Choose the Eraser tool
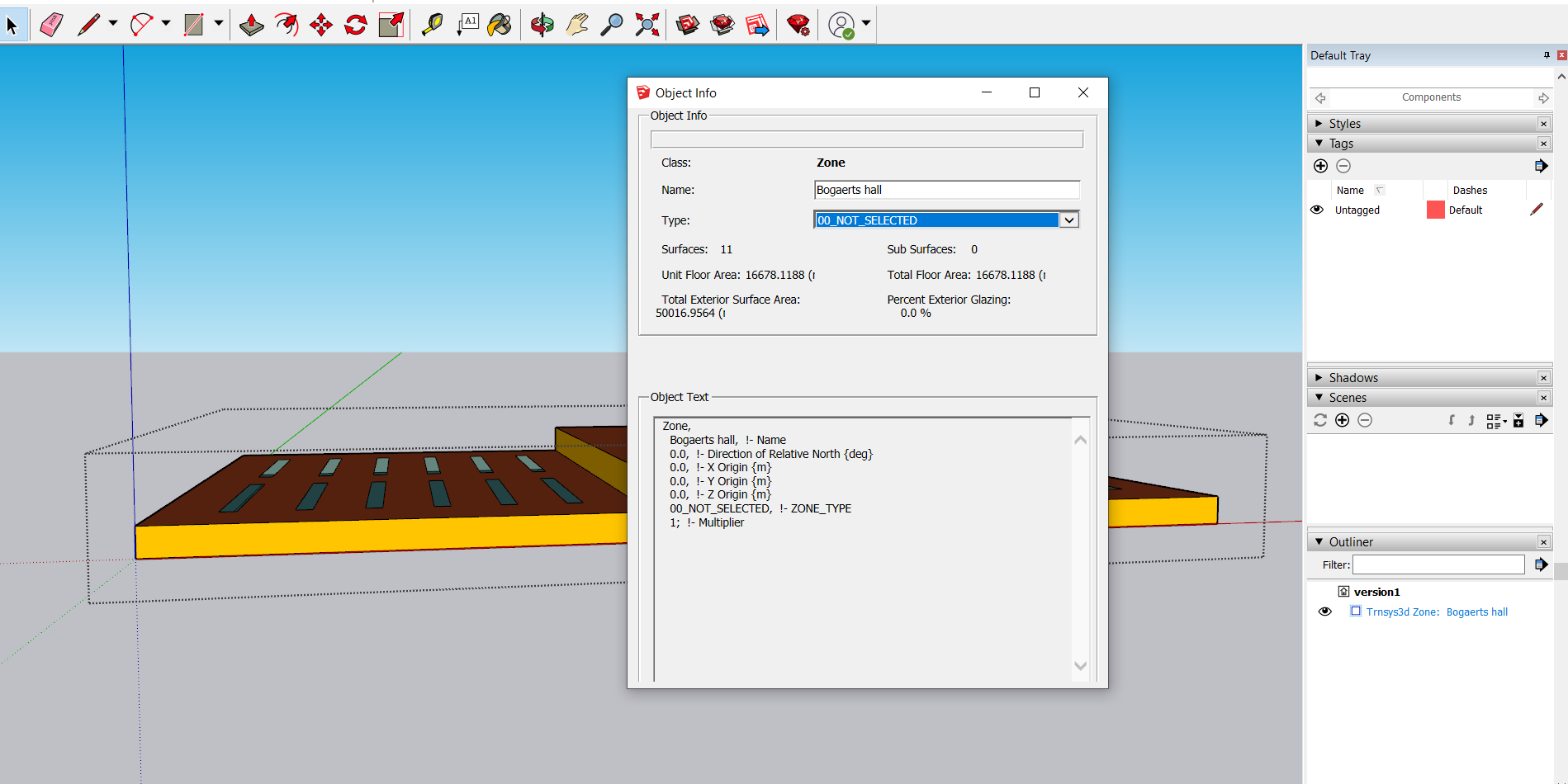The width and height of the screenshot is (1568, 784). tap(51, 25)
